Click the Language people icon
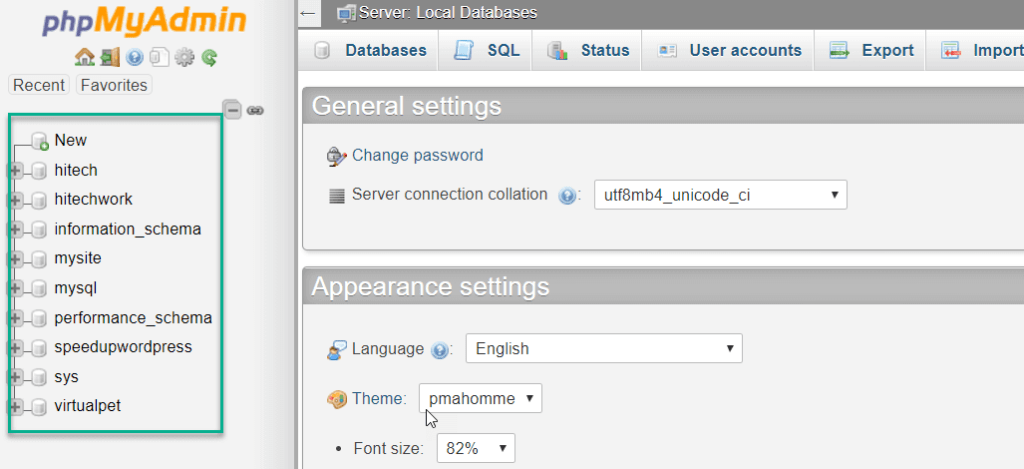The image size is (1024, 469). click(336, 350)
